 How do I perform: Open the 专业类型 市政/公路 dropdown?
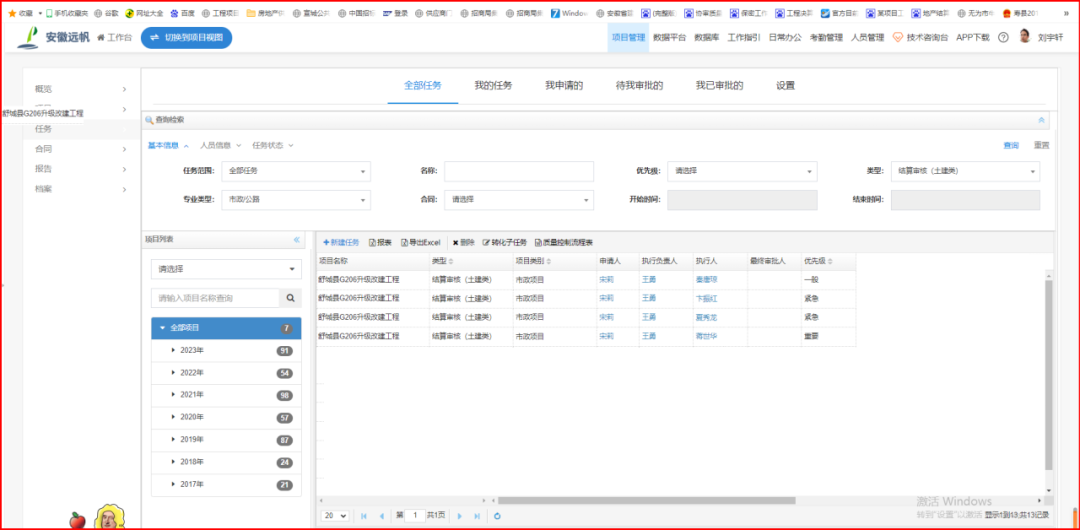tap(295, 200)
